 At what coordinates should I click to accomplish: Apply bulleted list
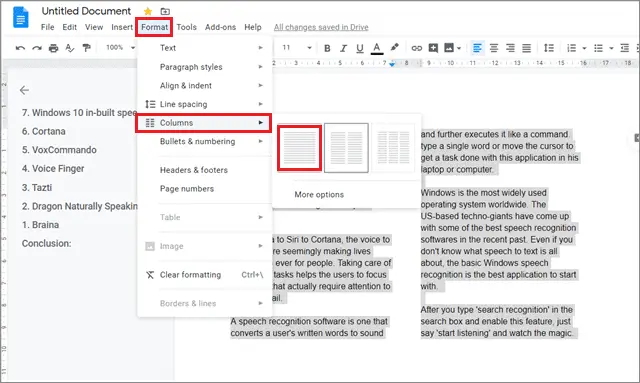pyautogui.click(x=598, y=48)
